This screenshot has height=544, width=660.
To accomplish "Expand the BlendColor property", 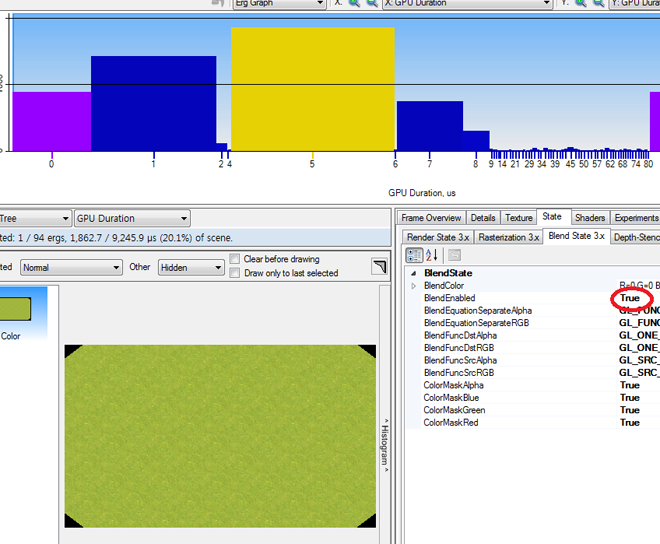I will 414,286.
